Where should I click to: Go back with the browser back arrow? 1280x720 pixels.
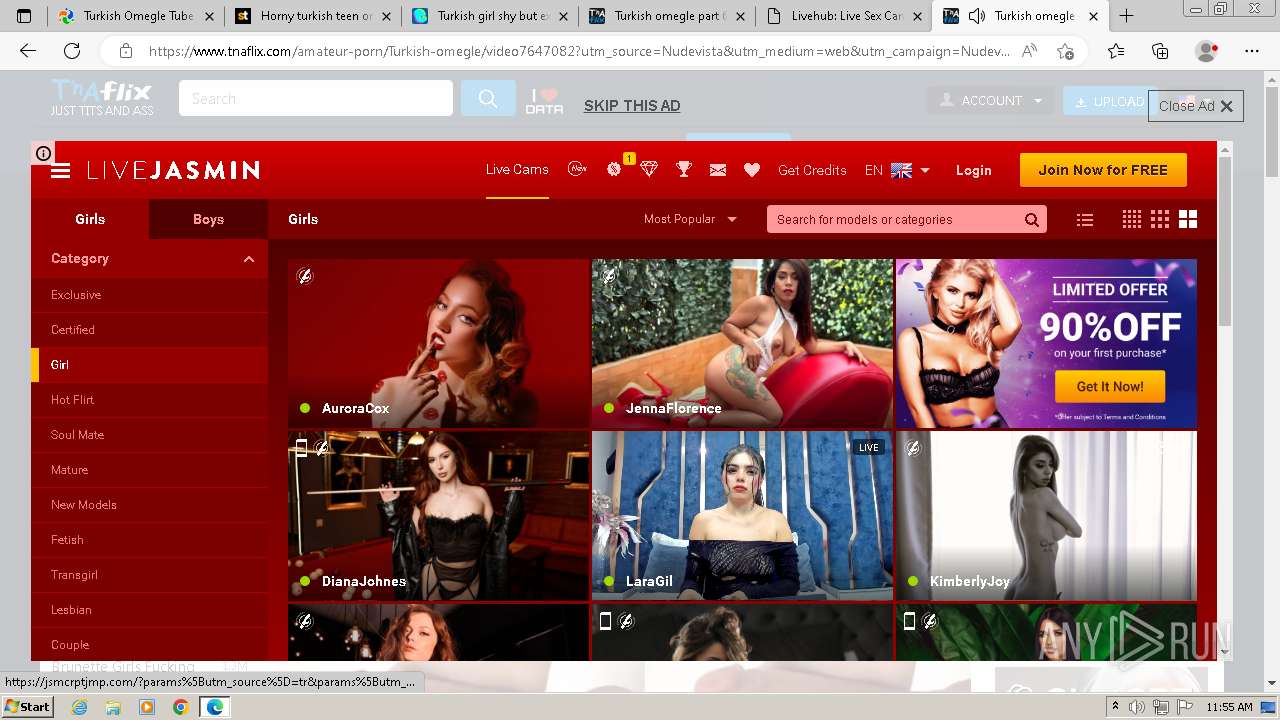tap(28, 51)
